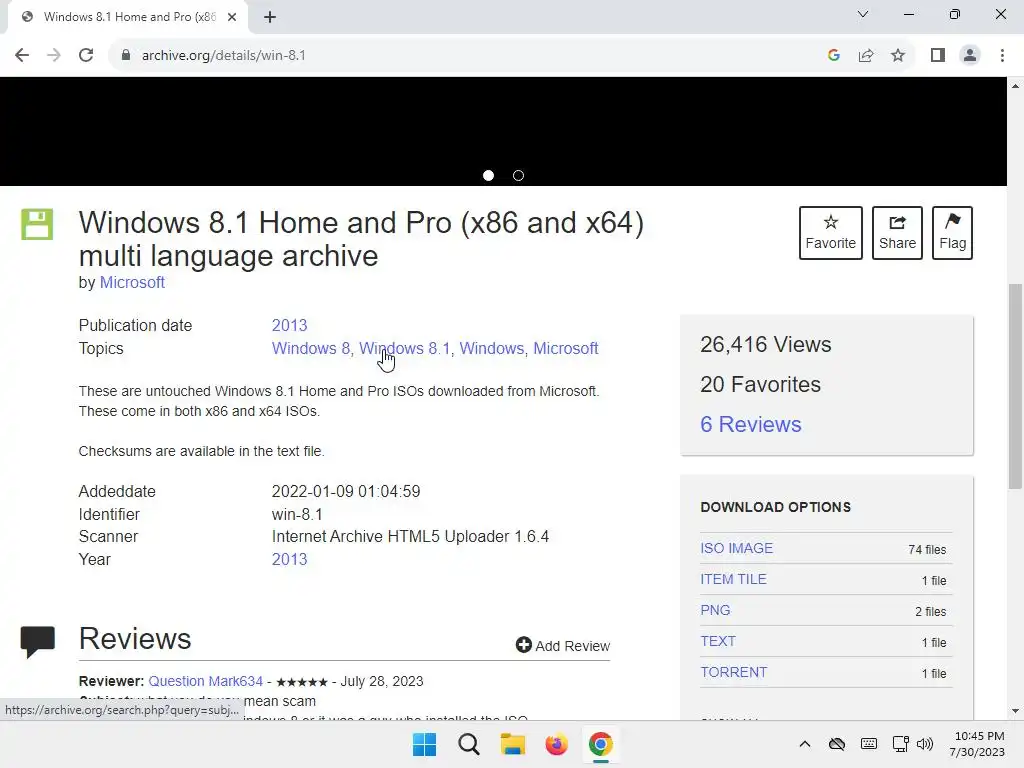
Task: Open network status tray icon
Action: click(x=901, y=744)
